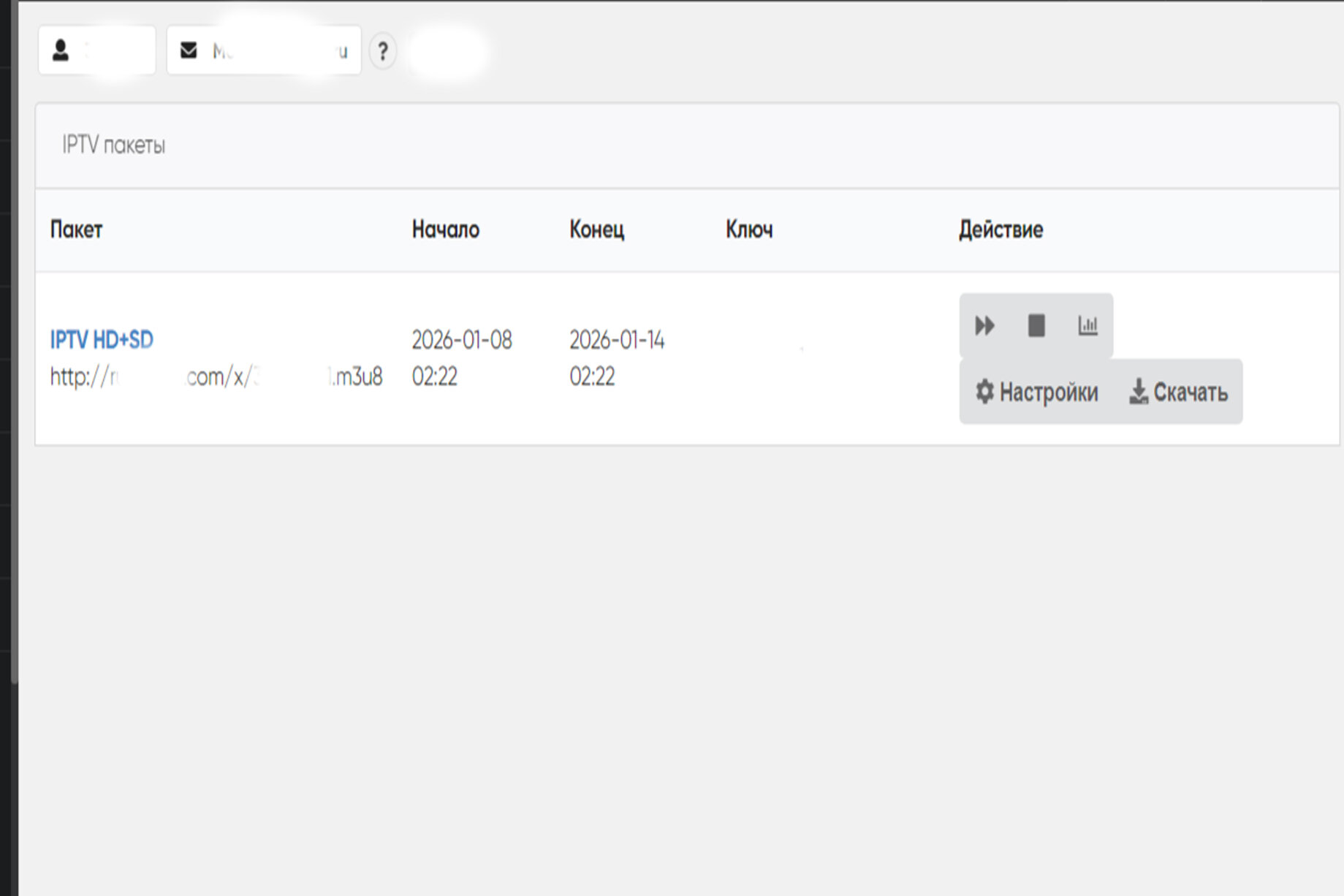Click the Скачать download button
This screenshot has width=1344, height=896.
(x=1178, y=392)
